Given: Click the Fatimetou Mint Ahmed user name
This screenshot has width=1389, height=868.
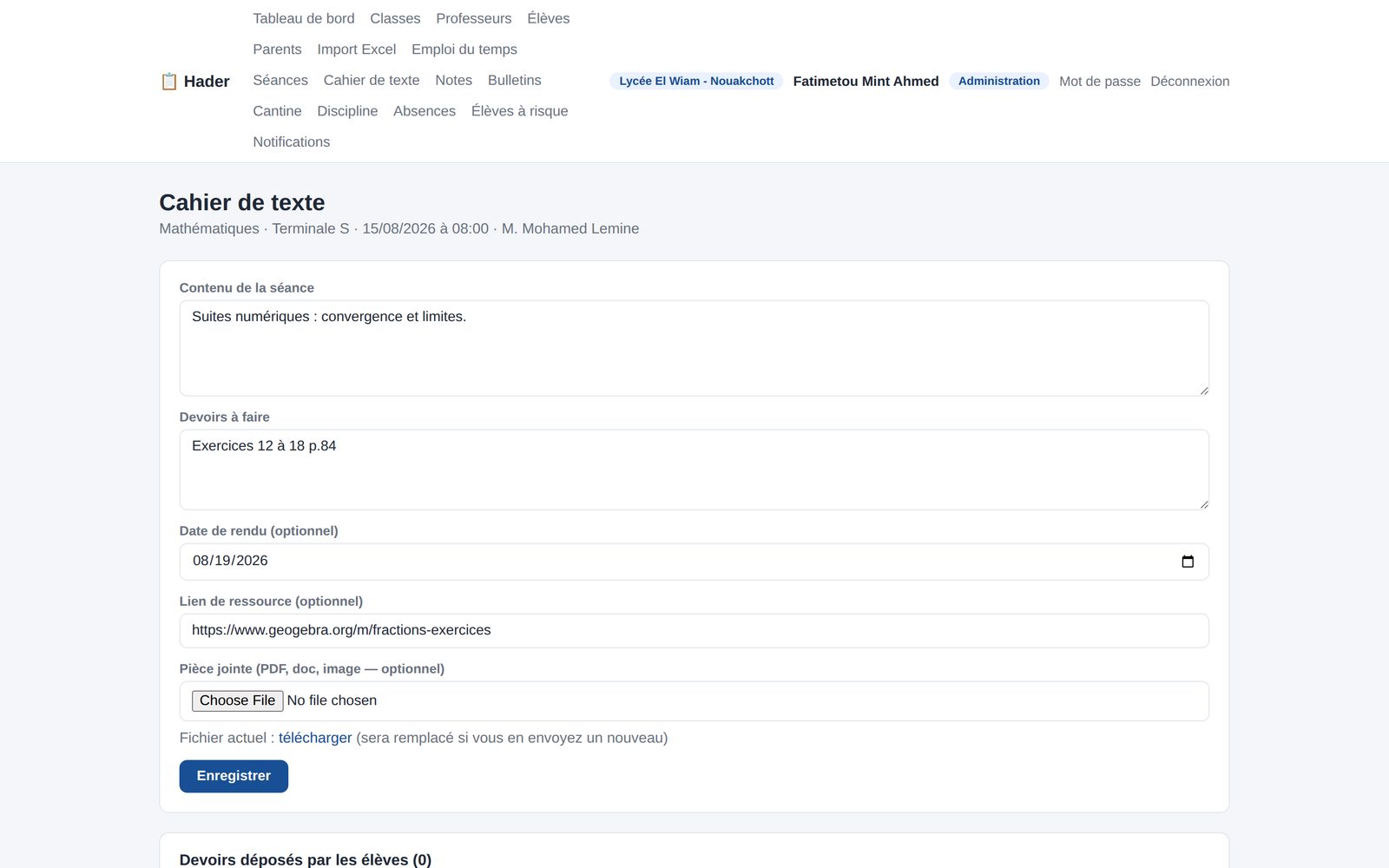Looking at the screenshot, I should coord(866,82).
